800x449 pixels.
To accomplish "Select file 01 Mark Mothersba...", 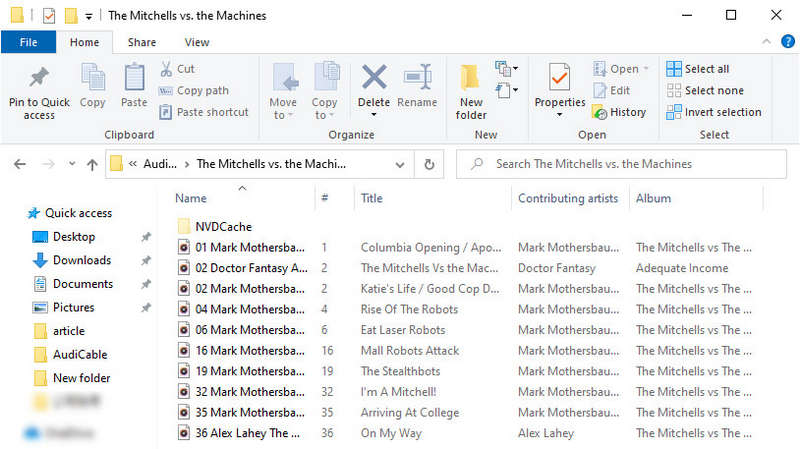I will pyautogui.click(x=241, y=247).
